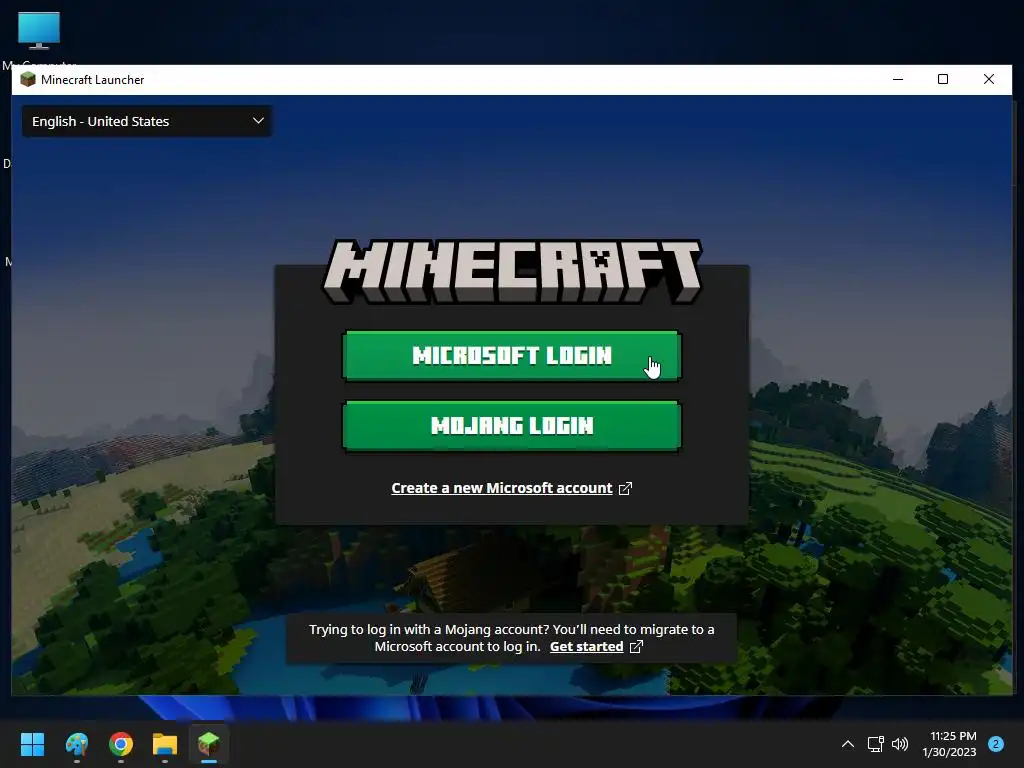Click external-link icon beside Get started
1024x768 pixels.
(x=636, y=647)
